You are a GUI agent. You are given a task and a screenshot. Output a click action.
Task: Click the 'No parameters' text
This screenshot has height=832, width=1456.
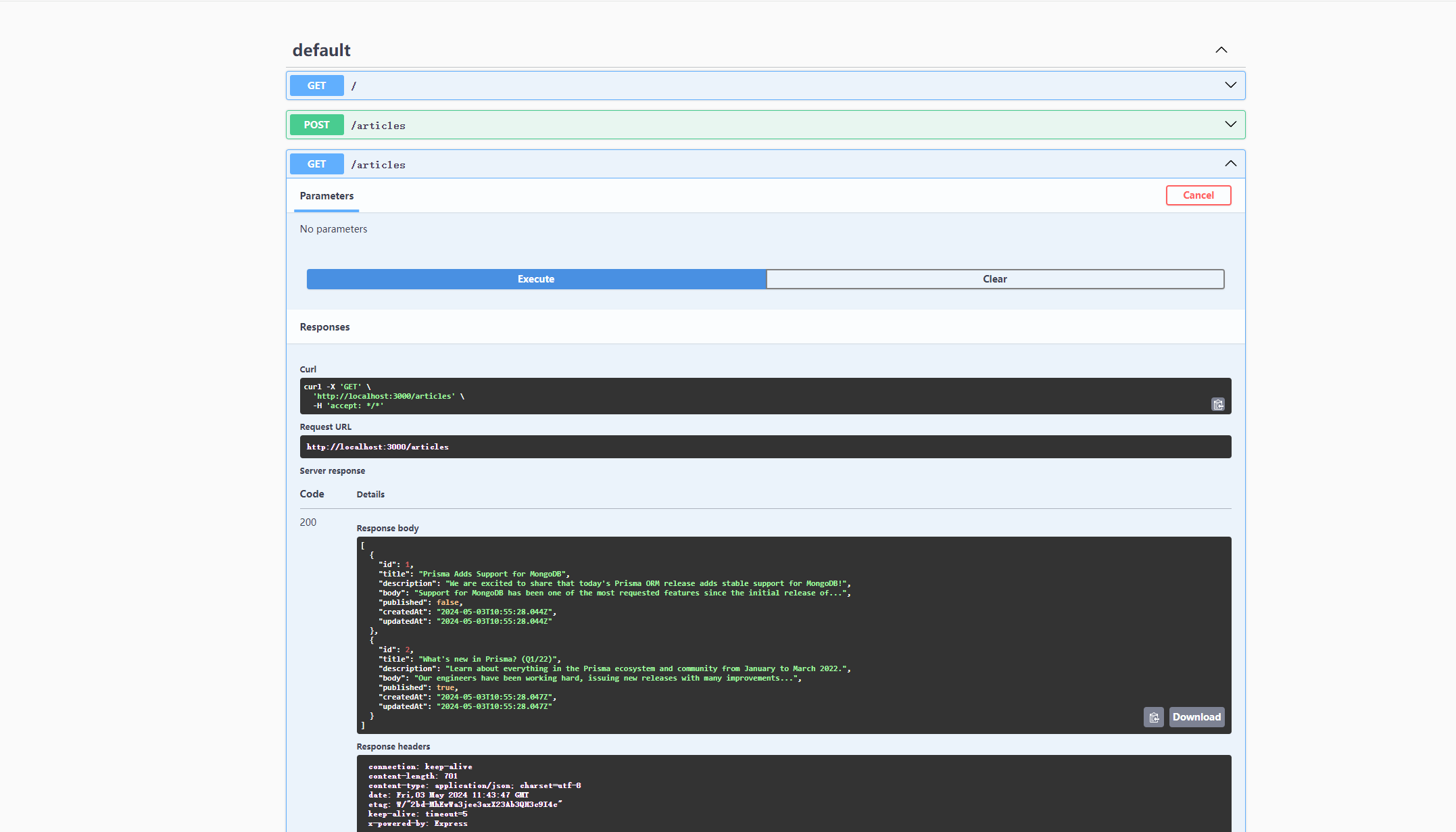(333, 229)
